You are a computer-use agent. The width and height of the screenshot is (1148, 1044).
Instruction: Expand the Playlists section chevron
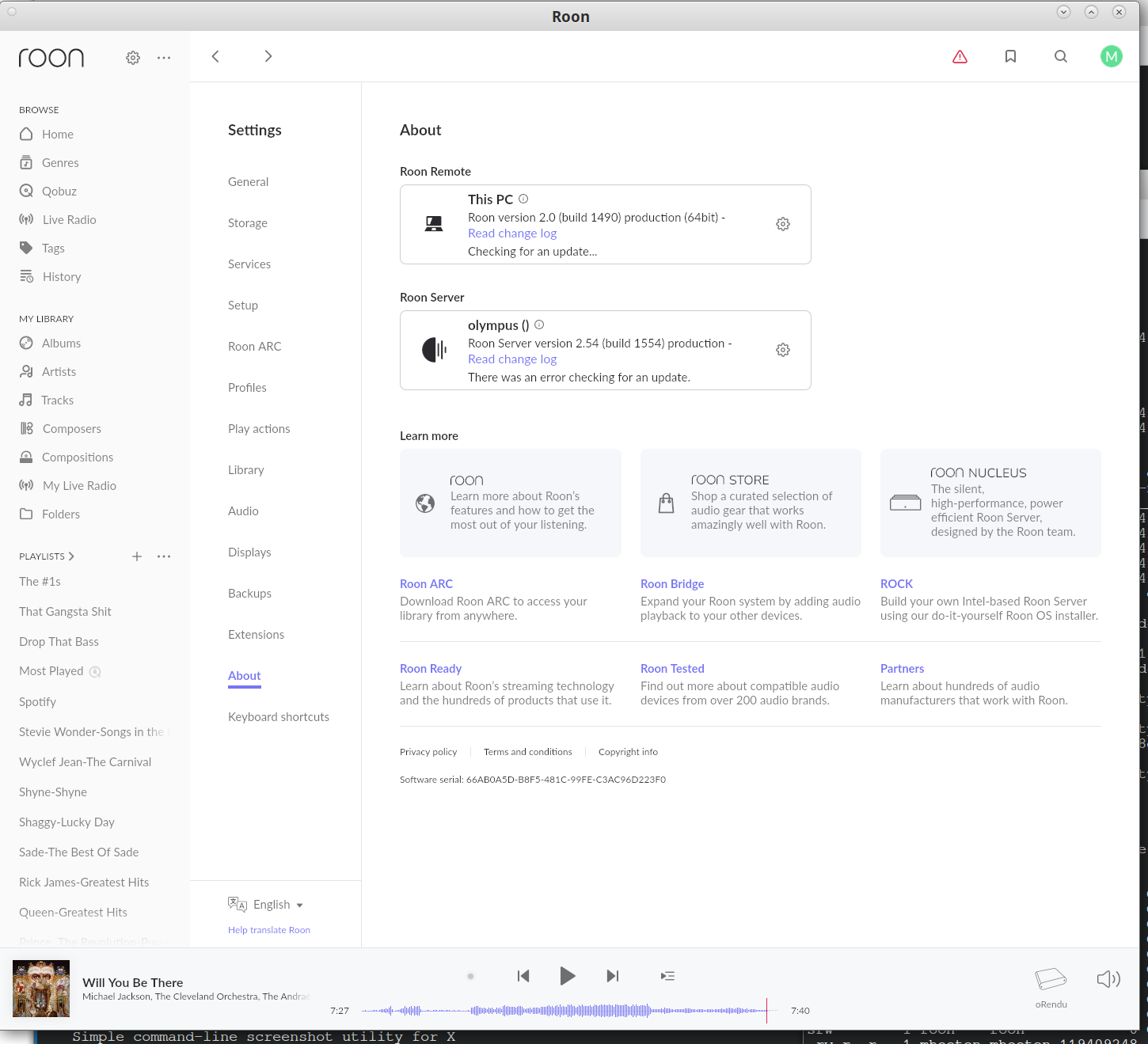coord(71,556)
